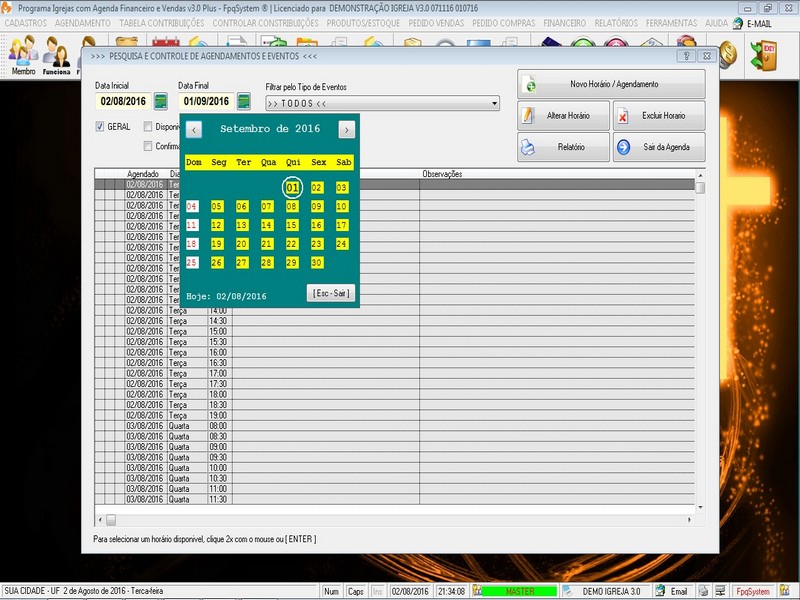The width and height of the screenshot is (800, 600).
Task: Click Novo Horário / Agendamento button
Action: tap(611, 84)
